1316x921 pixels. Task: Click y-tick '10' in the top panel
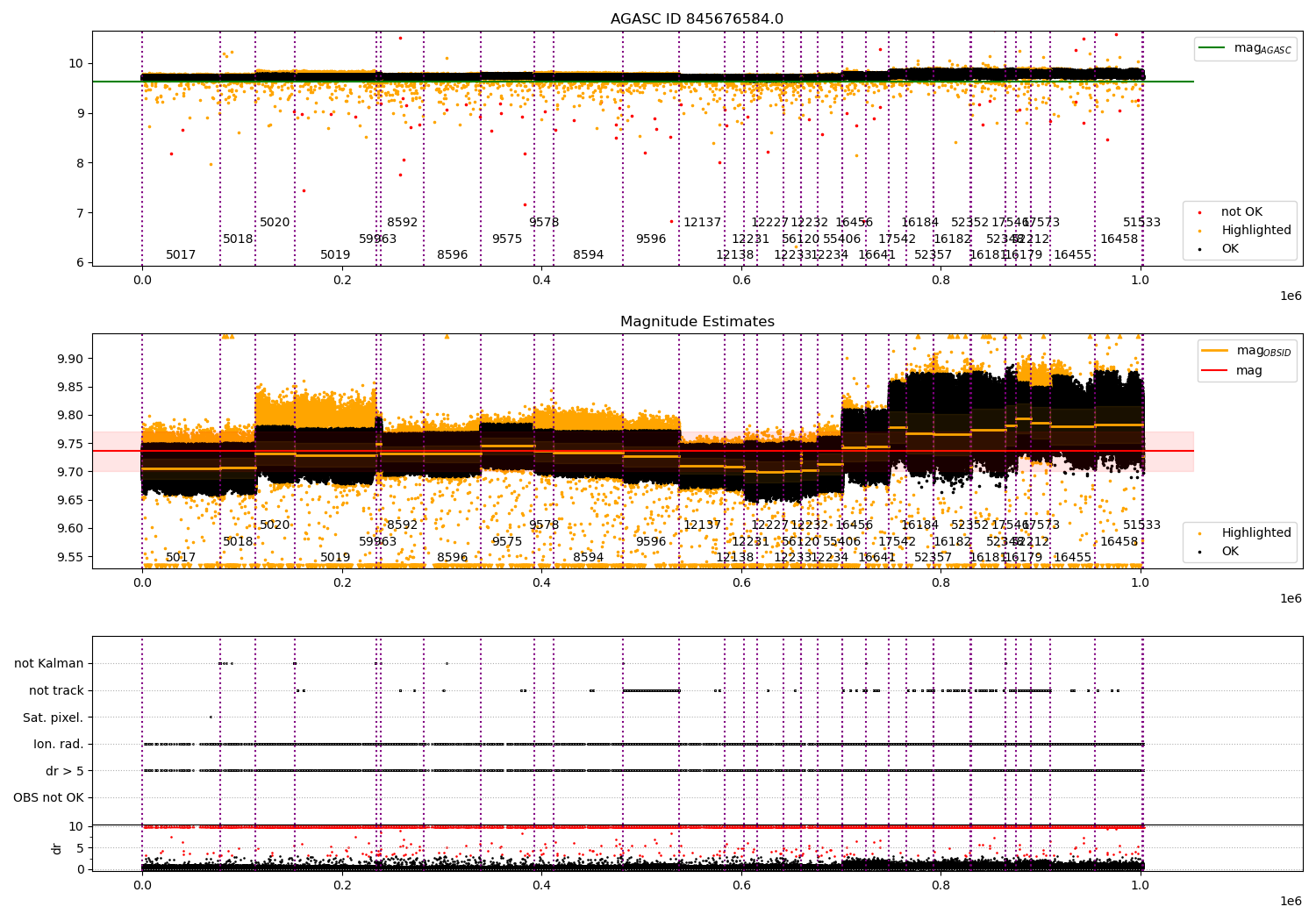(76, 63)
